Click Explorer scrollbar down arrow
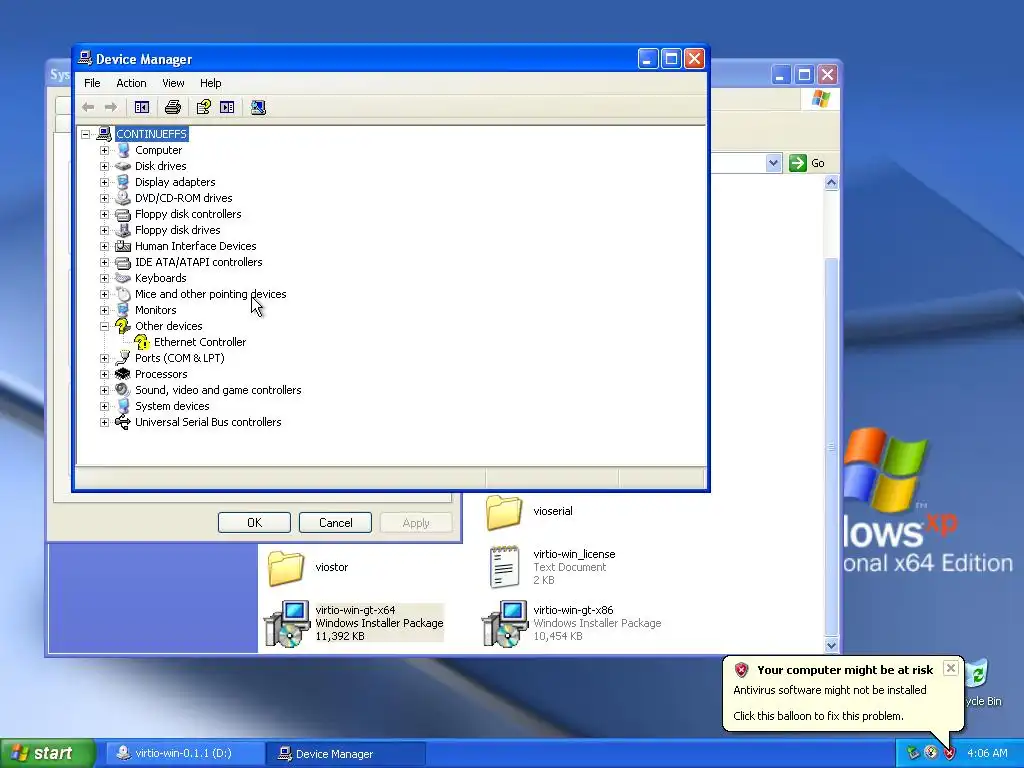 point(831,645)
